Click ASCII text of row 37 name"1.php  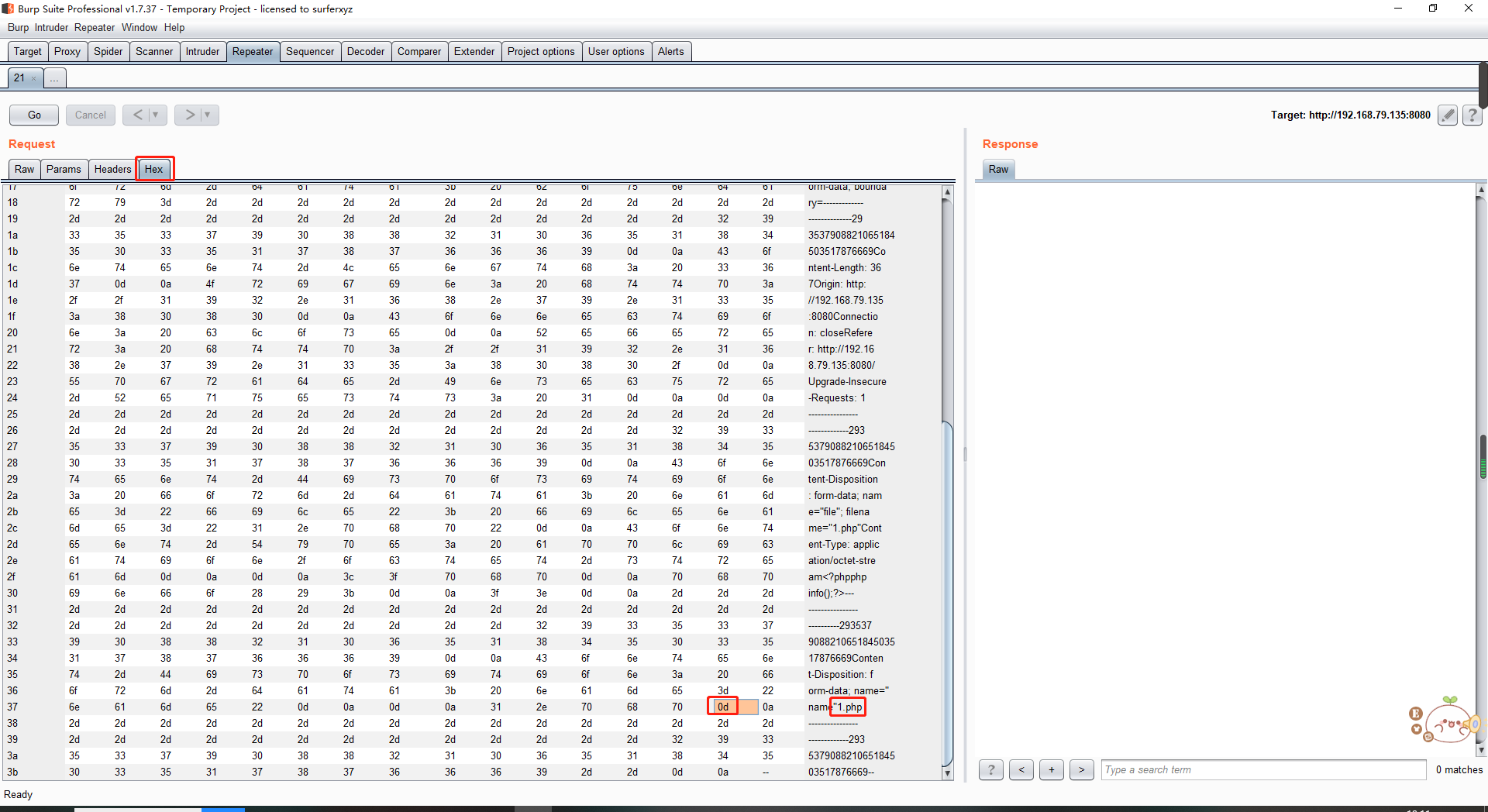tap(835, 707)
